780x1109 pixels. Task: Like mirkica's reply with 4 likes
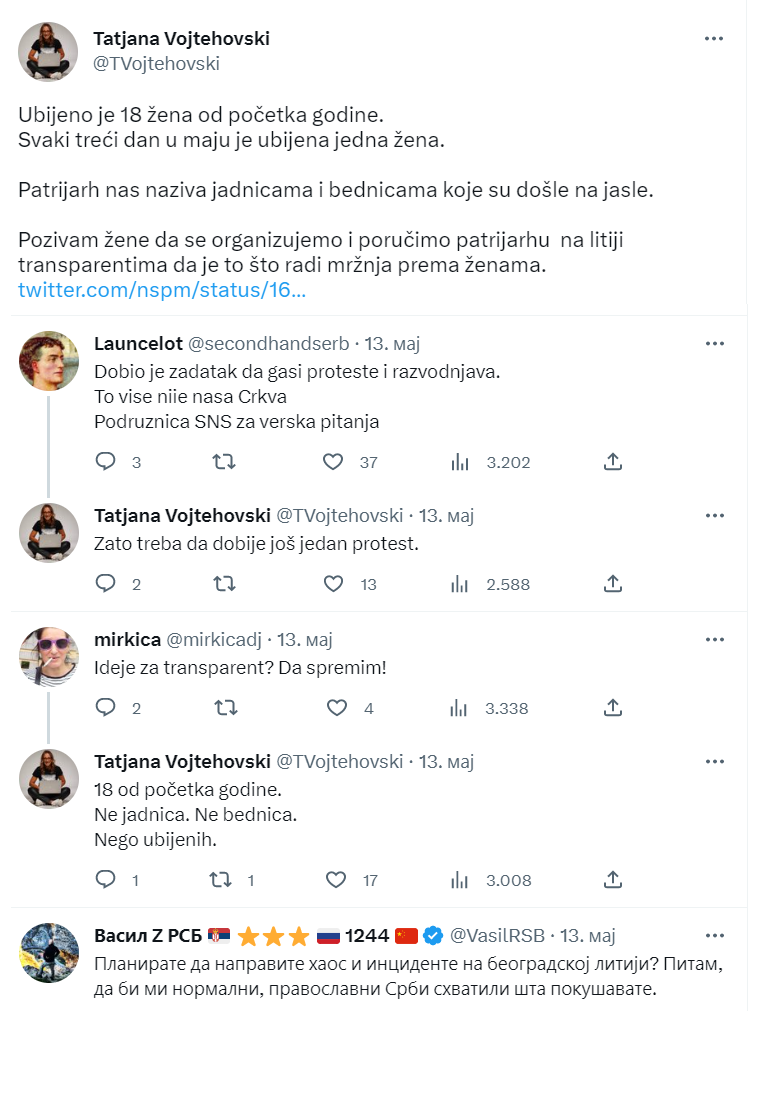coord(337,708)
